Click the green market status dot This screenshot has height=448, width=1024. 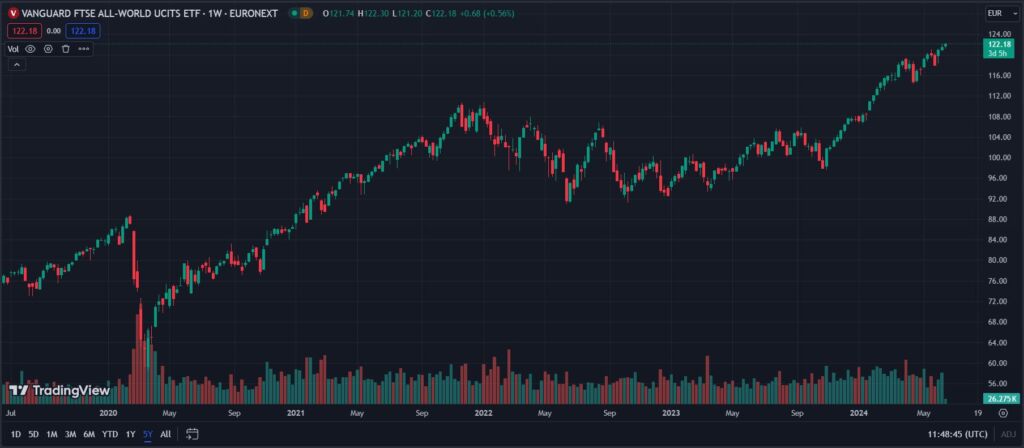point(292,13)
